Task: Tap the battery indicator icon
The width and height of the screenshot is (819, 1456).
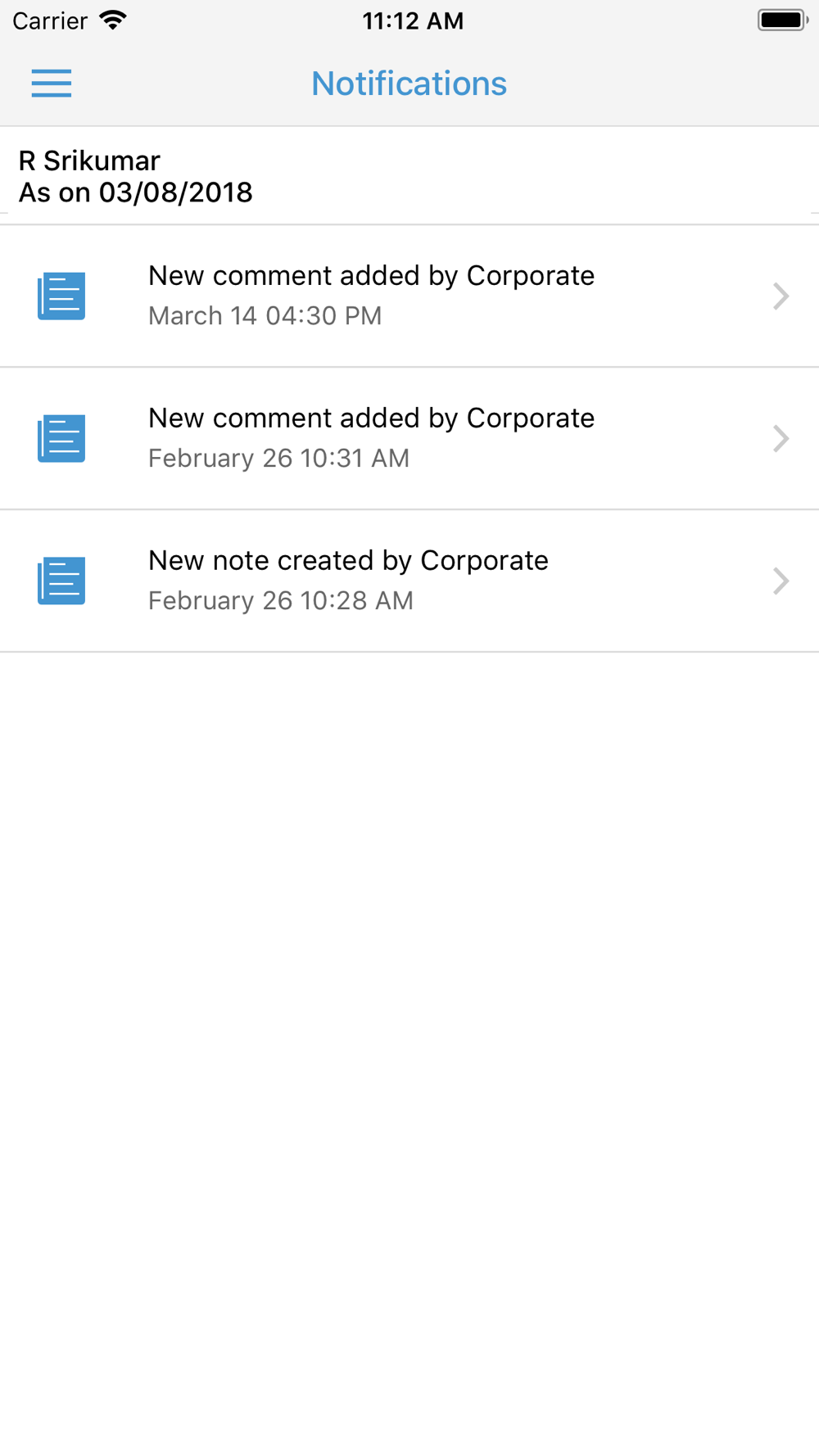Action: 783,20
